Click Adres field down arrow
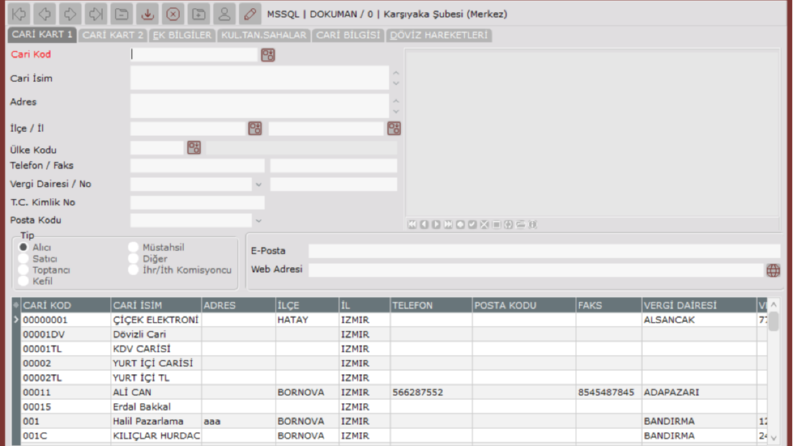793x446 pixels. tap(396, 112)
